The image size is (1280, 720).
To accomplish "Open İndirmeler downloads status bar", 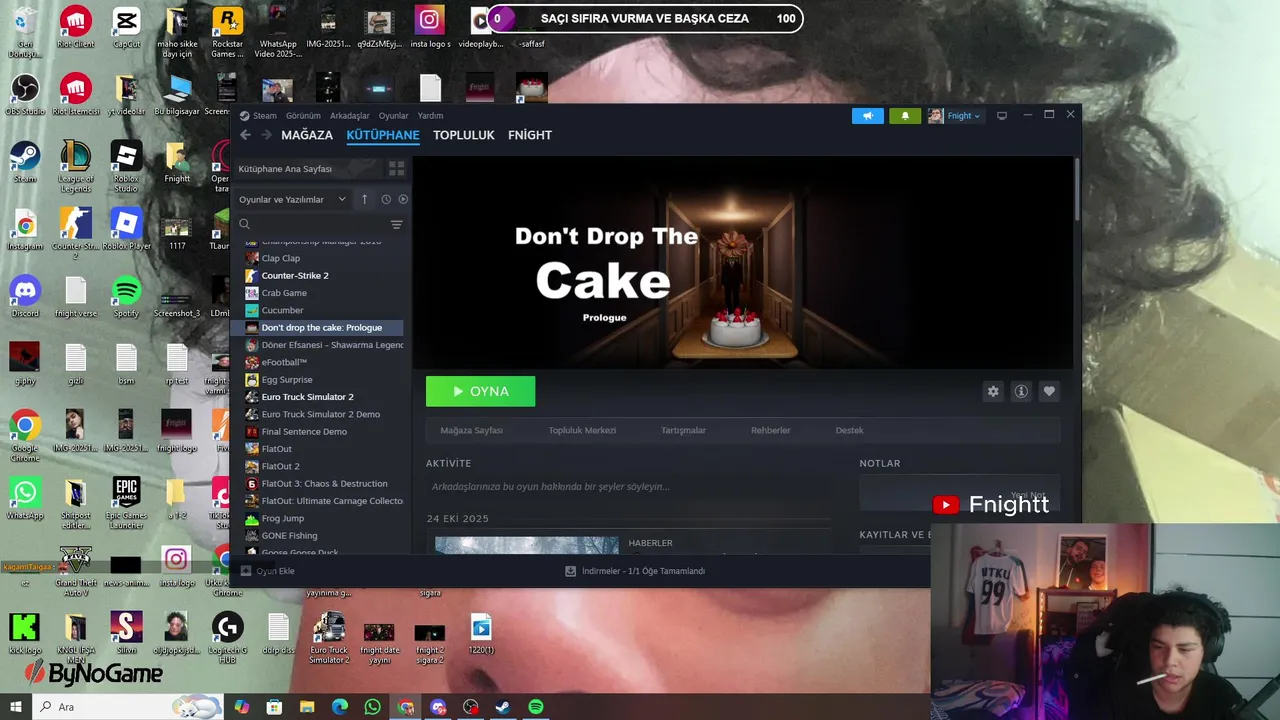I will [x=635, y=571].
